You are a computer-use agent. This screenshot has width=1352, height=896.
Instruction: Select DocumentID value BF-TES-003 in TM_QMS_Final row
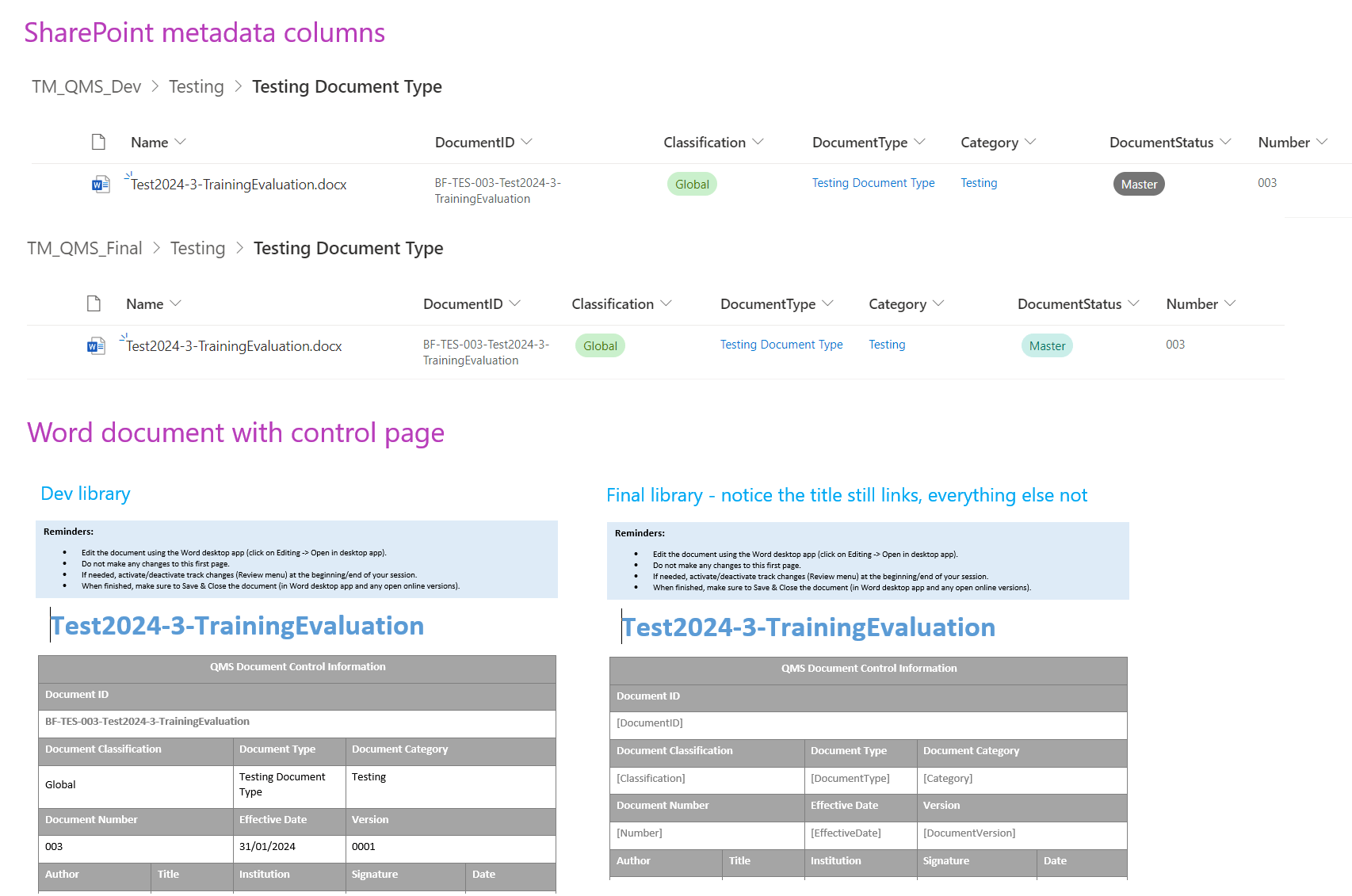486,353
